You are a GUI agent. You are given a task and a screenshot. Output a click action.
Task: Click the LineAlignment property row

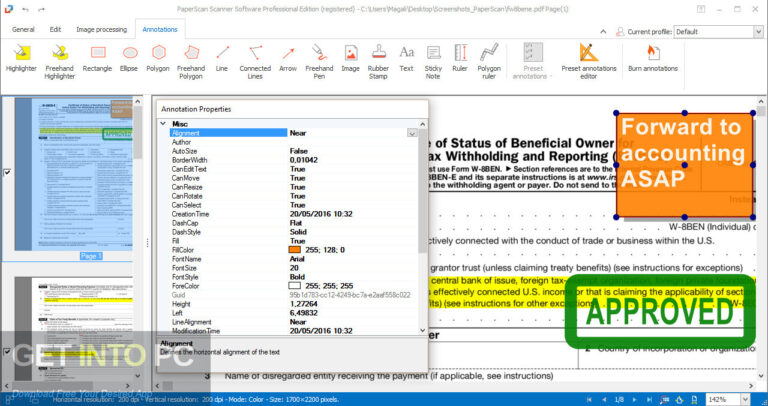pyautogui.click(x=293, y=322)
